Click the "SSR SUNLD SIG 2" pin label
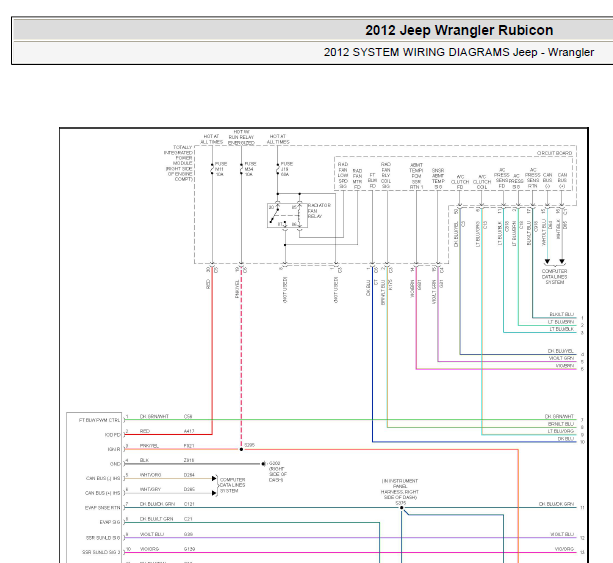Screen dimensions: 613x563 click(x=101, y=552)
